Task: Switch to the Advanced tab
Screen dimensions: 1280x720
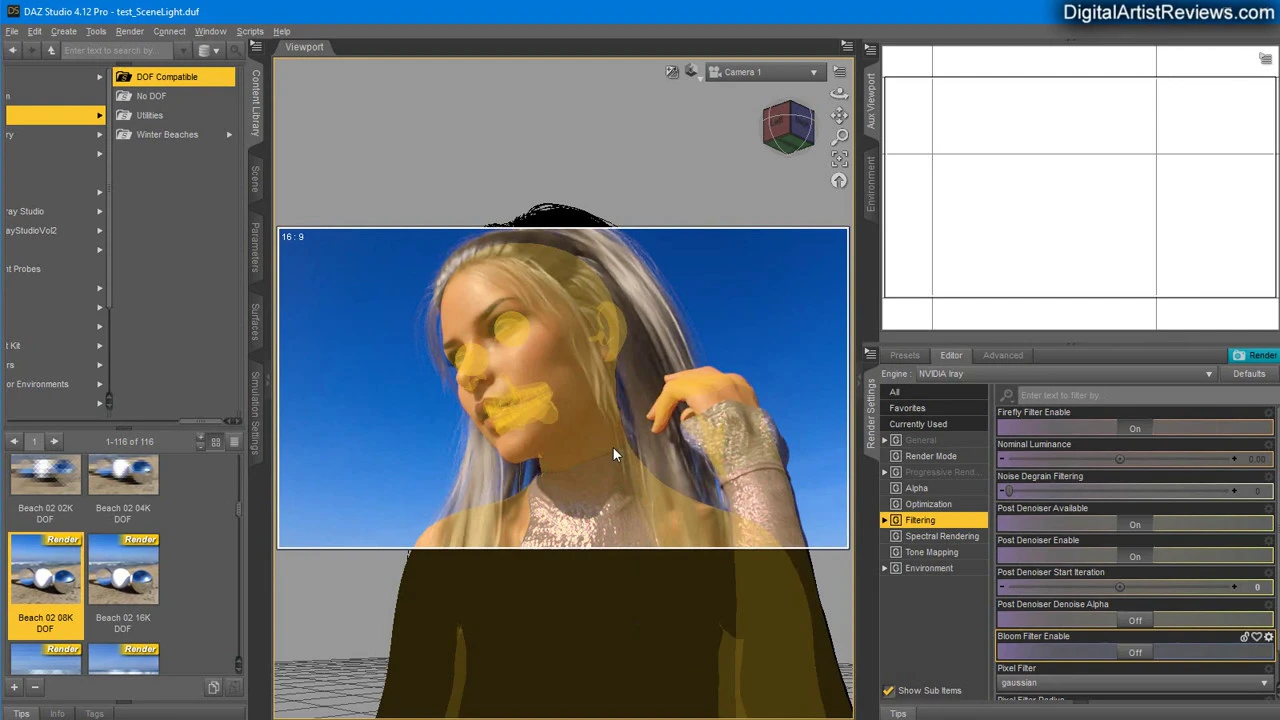Action: (1002, 355)
